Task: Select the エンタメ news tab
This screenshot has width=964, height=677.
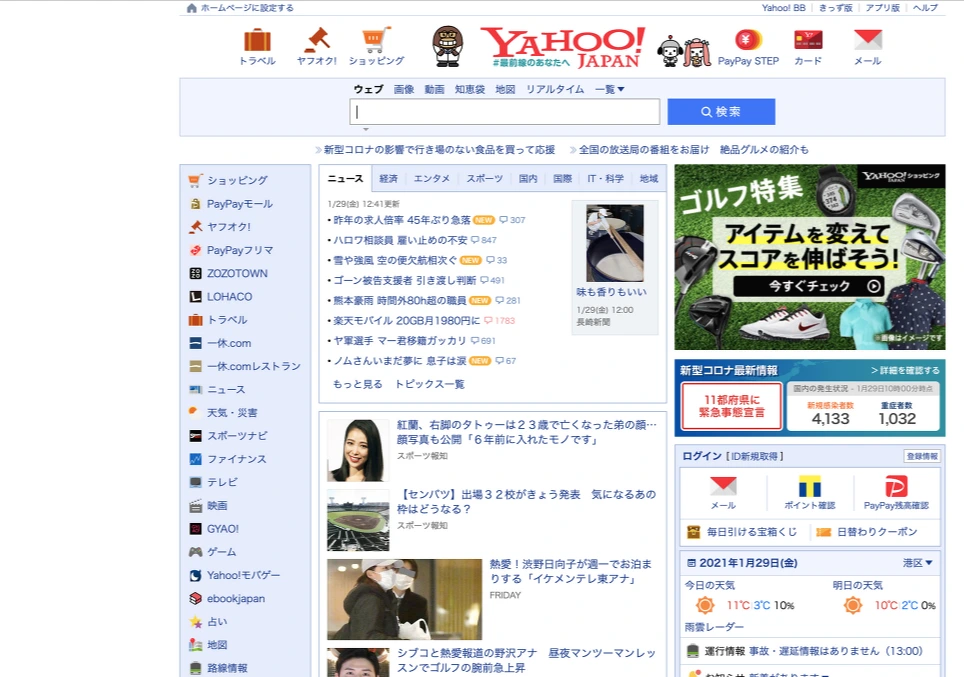Action: [432, 179]
